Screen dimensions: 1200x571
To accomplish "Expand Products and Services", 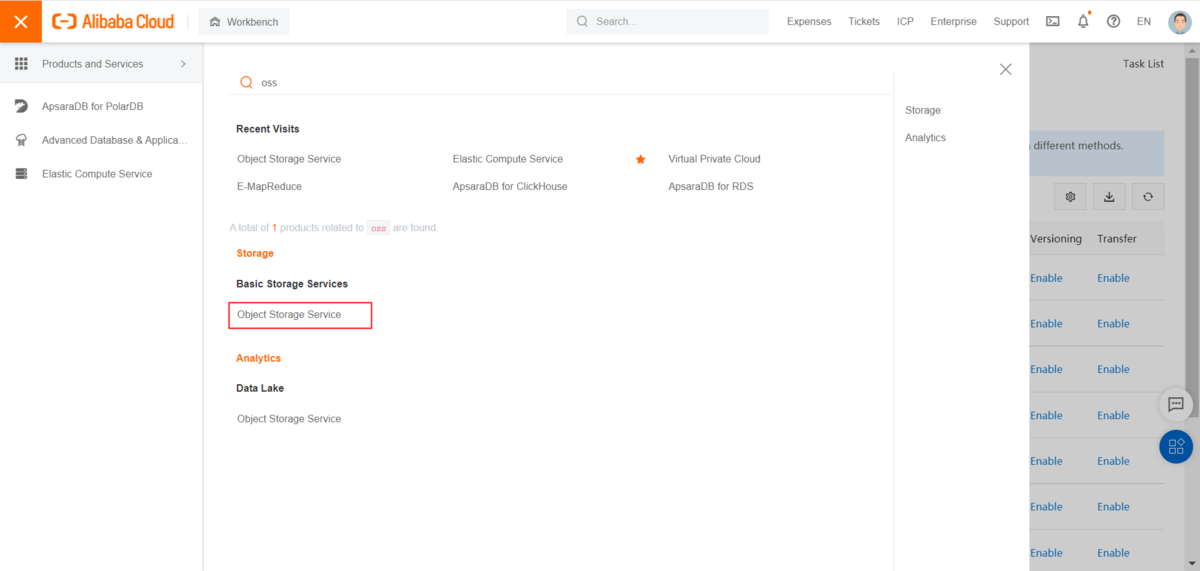I will click(101, 64).
